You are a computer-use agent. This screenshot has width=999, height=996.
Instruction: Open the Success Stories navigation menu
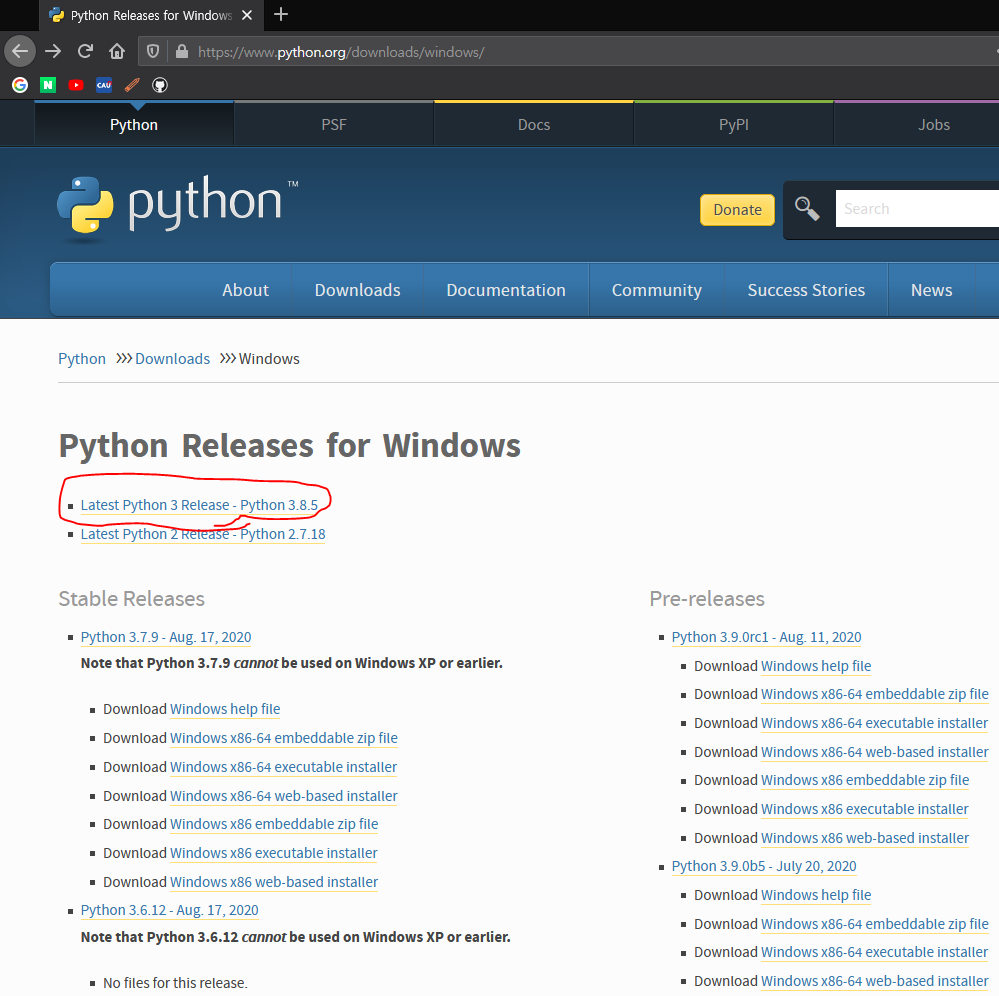tap(806, 290)
